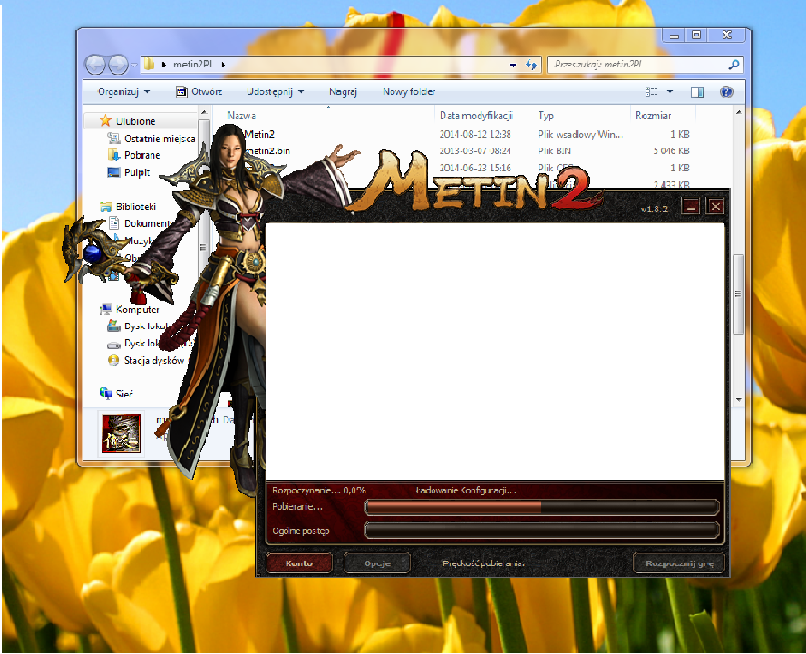Click the change view icon in Explorer
Viewport: 806px width, 654px height.
point(651,92)
